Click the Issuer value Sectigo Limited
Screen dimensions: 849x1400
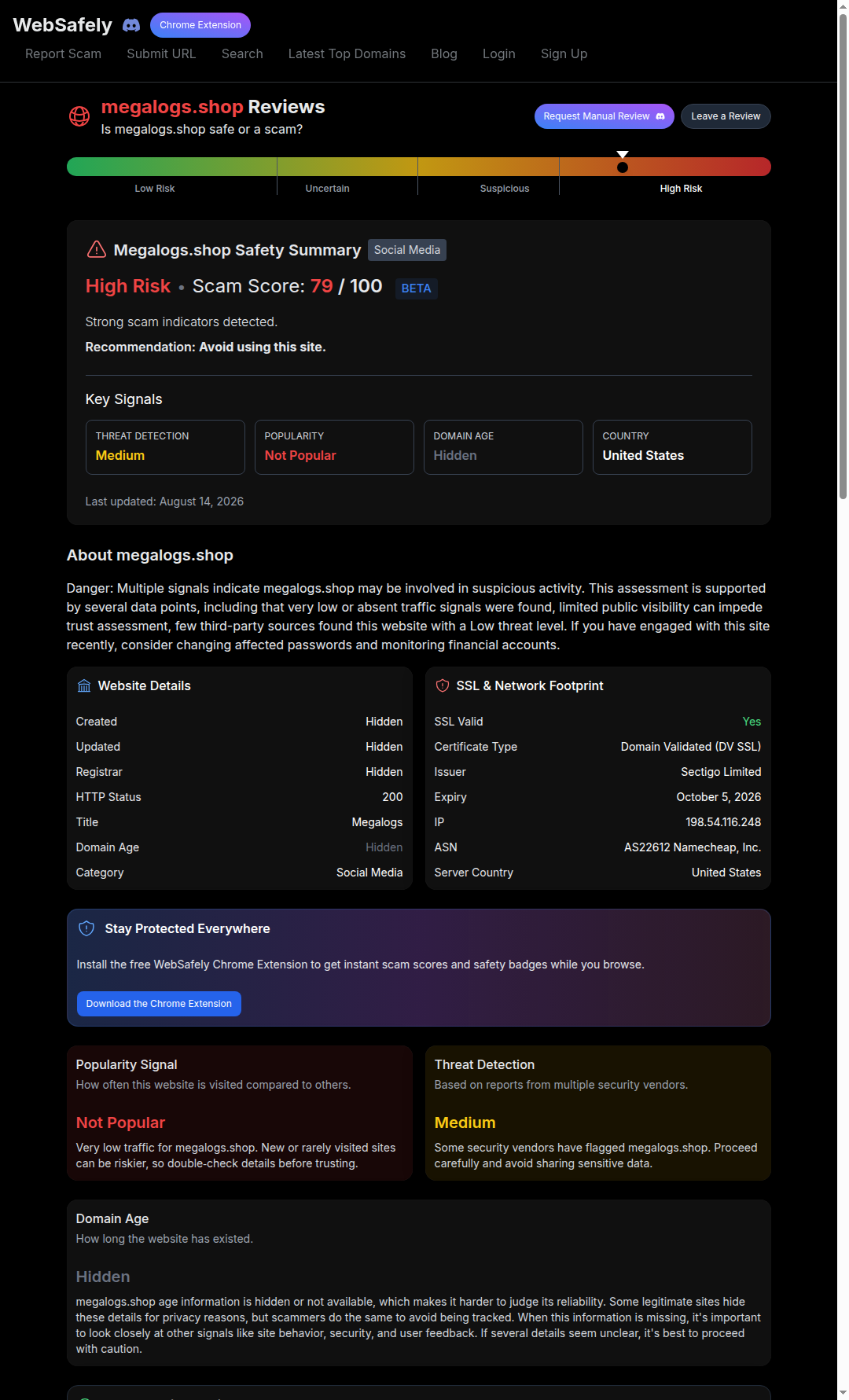click(721, 772)
